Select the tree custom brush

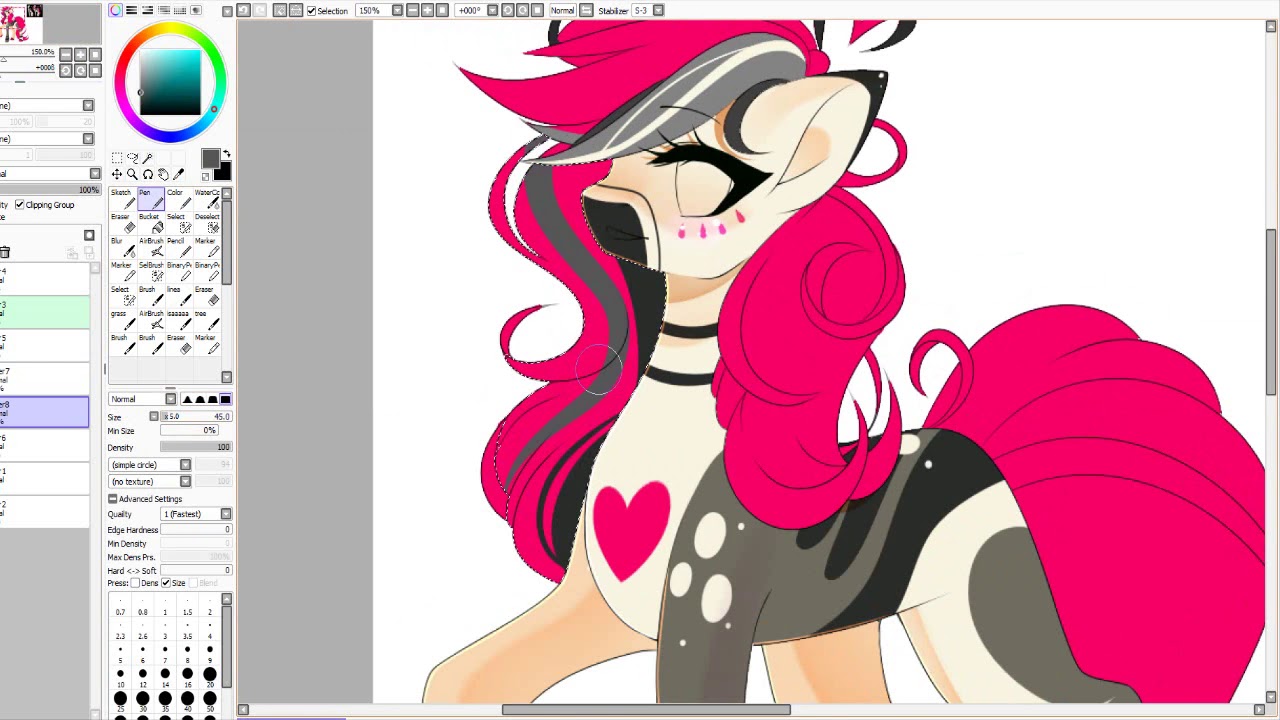207,320
